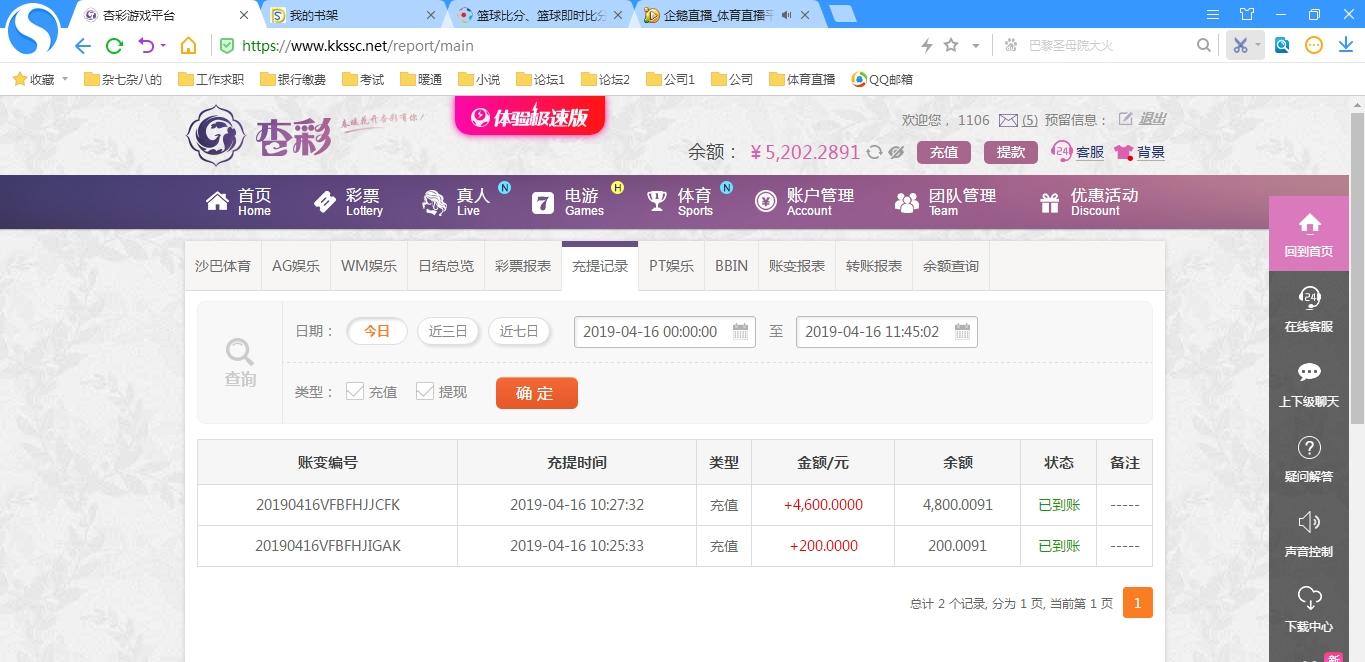Open 上下级聊天 chat in the sidebar
Image resolution: width=1365 pixels, height=662 pixels.
pyautogui.click(x=1309, y=384)
